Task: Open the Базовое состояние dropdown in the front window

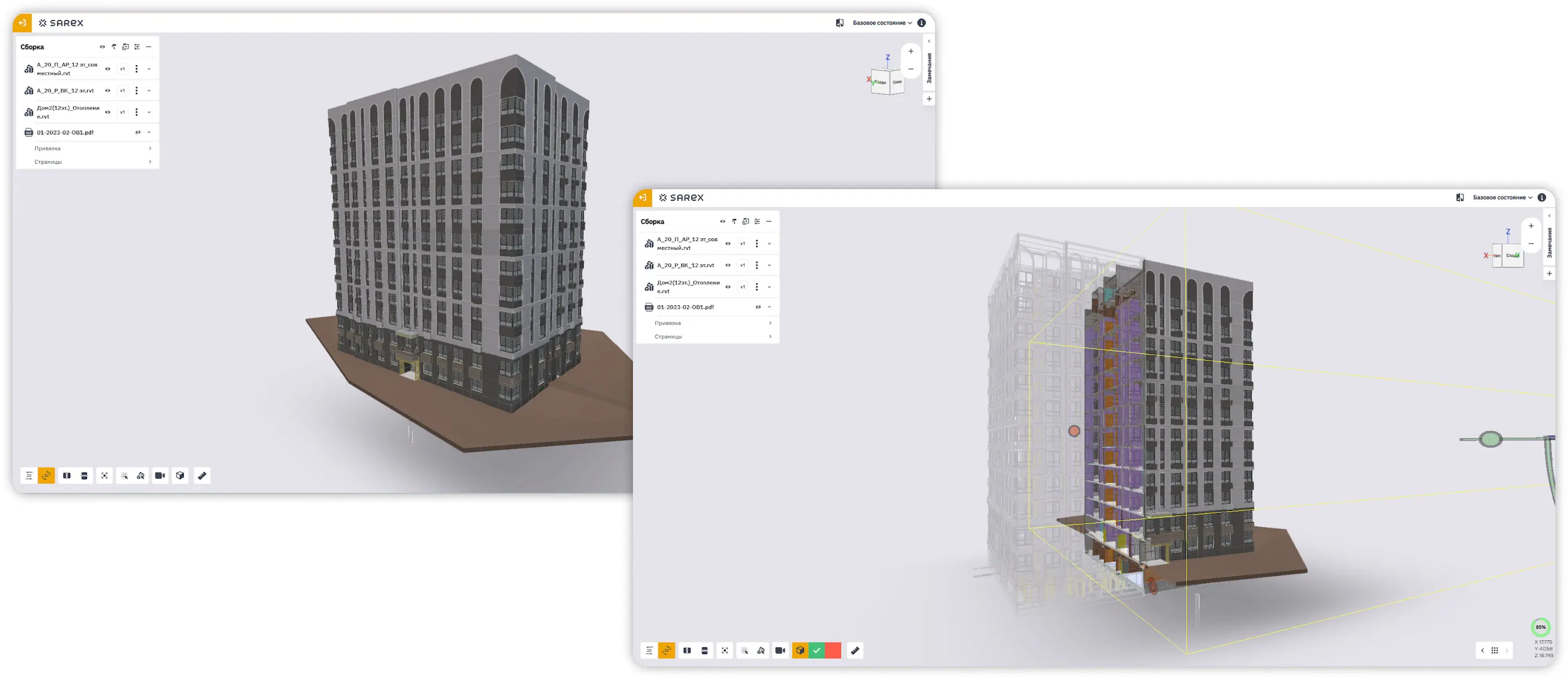Action: 1502,197
